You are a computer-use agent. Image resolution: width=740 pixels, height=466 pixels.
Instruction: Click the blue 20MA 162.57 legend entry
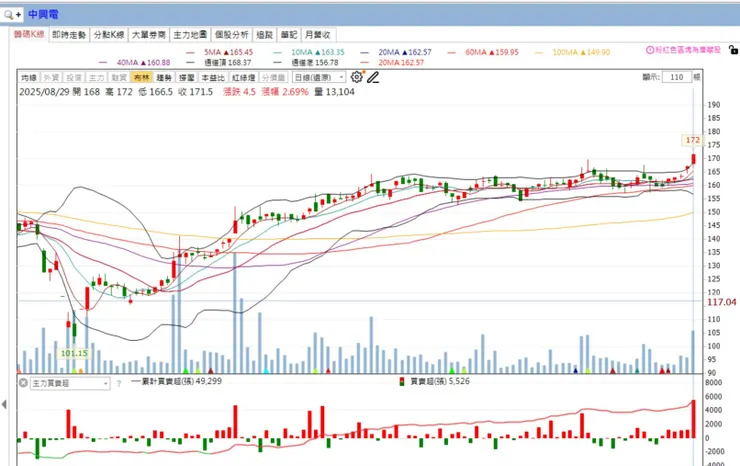[405, 52]
